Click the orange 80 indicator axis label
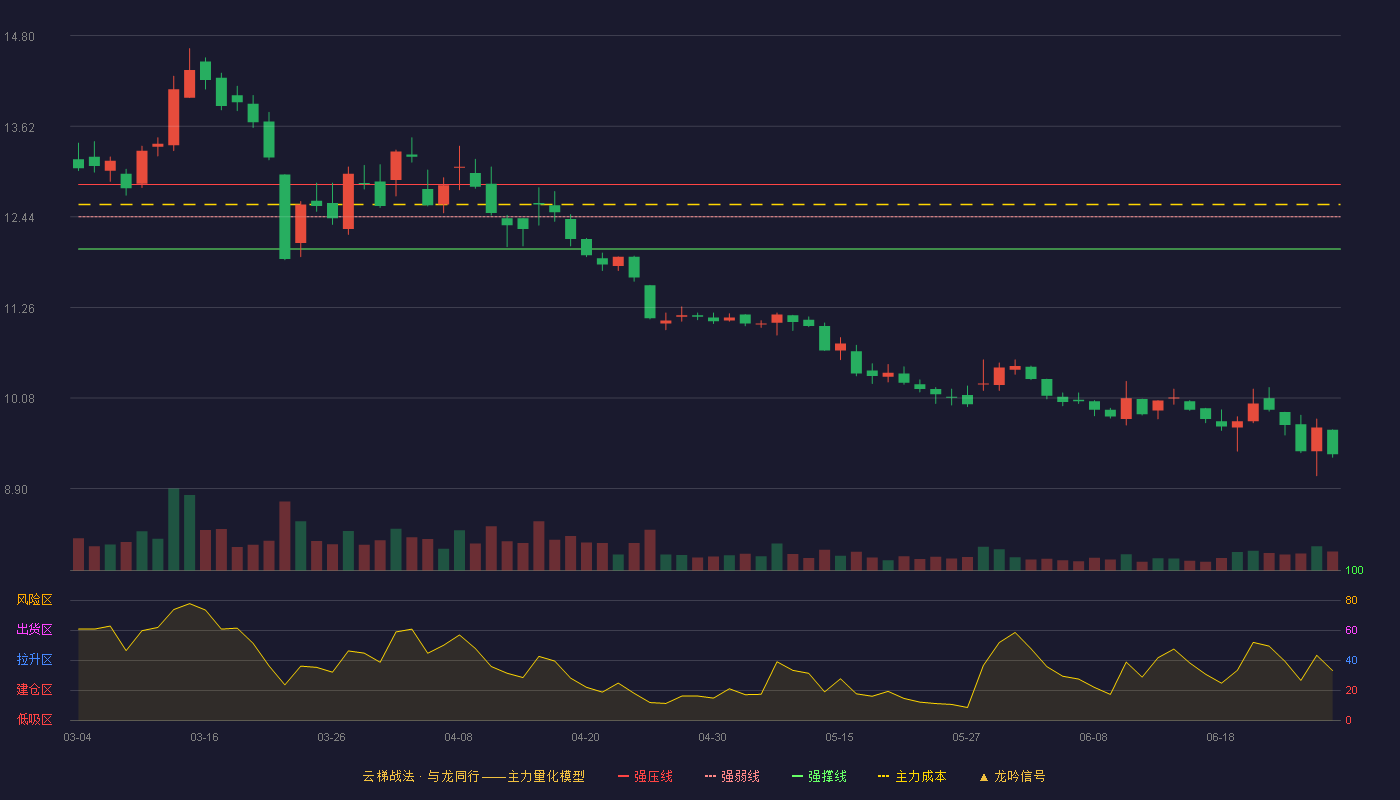 pyautogui.click(x=1351, y=600)
